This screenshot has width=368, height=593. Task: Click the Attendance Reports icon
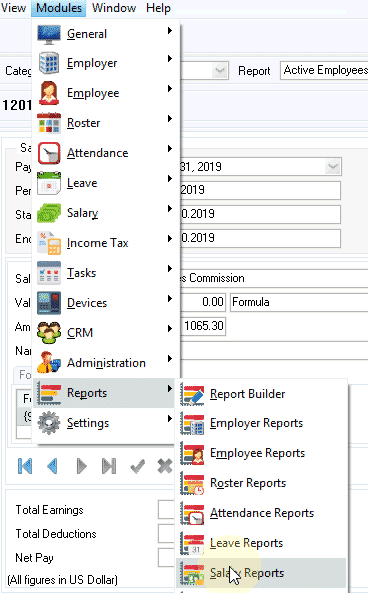click(x=192, y=513)
